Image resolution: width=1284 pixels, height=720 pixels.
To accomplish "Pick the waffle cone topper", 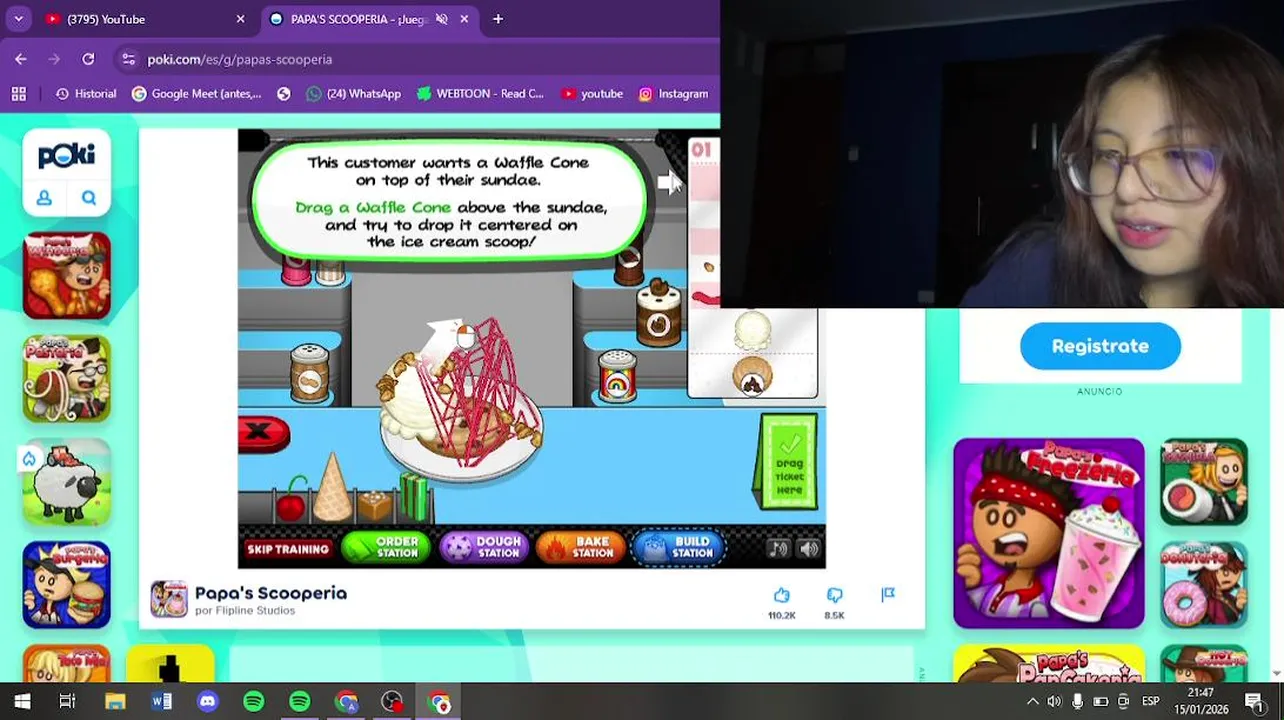I will click(x=331, y=488).
